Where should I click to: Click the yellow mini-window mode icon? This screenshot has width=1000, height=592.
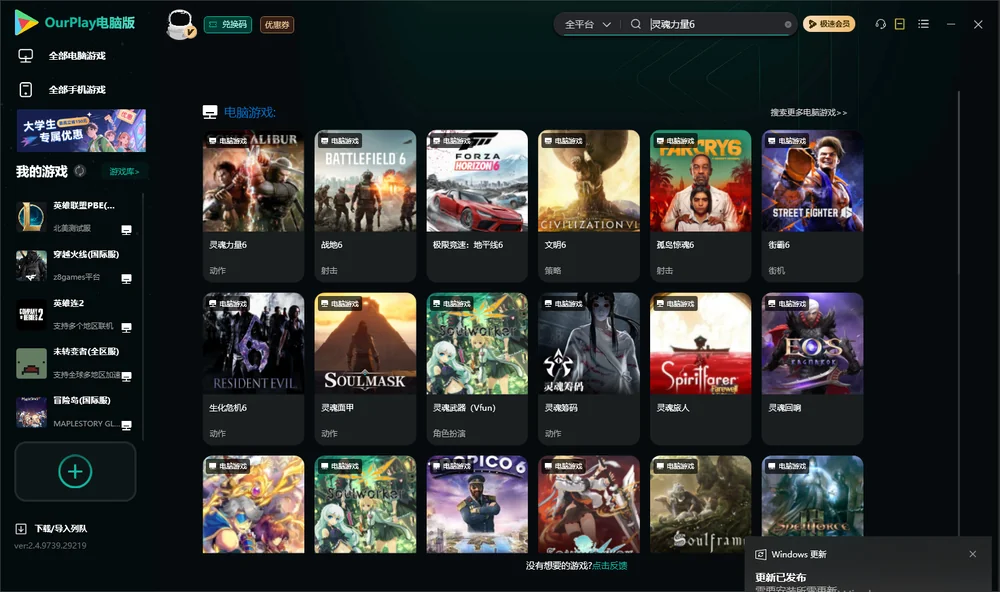[900, 24]
